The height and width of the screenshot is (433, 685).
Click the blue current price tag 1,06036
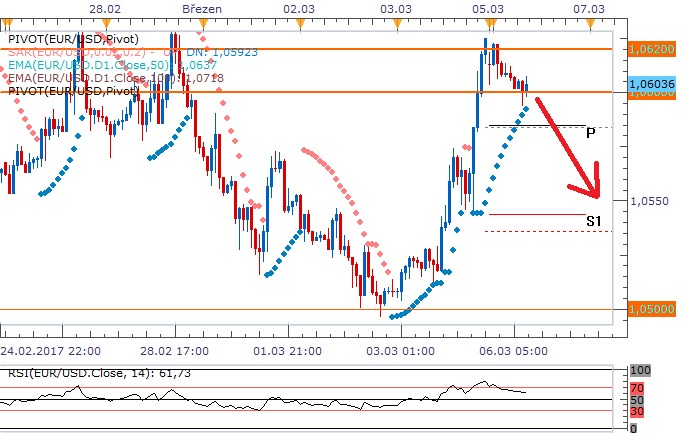(654, 84)
